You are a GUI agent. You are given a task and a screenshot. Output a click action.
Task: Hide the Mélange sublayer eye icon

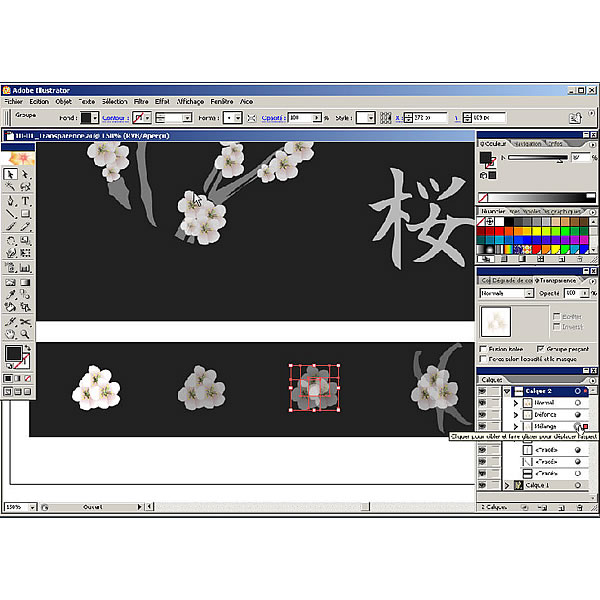pos(482,426)
